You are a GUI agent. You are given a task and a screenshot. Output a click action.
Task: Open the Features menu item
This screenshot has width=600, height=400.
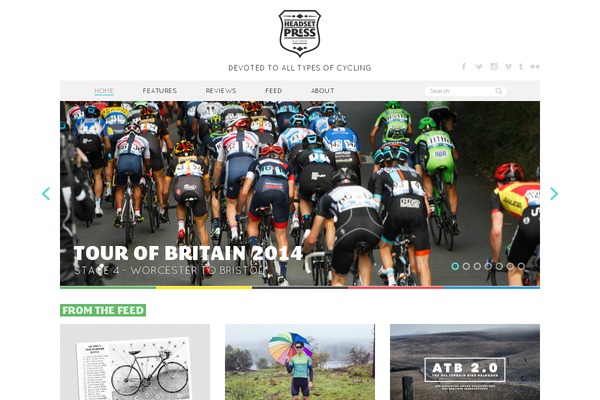(160, 91)
